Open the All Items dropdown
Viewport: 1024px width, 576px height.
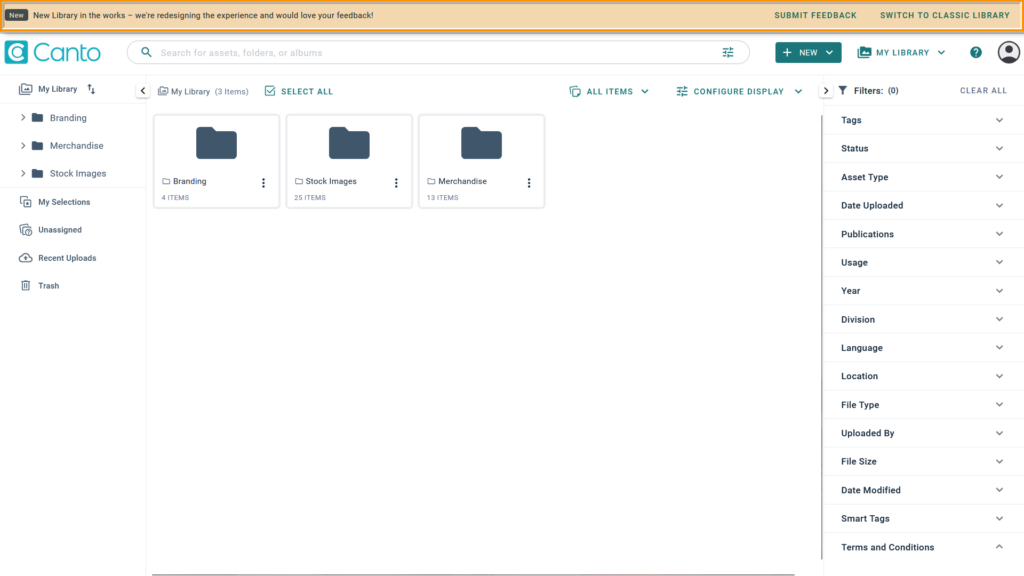[x=609, y=91]
